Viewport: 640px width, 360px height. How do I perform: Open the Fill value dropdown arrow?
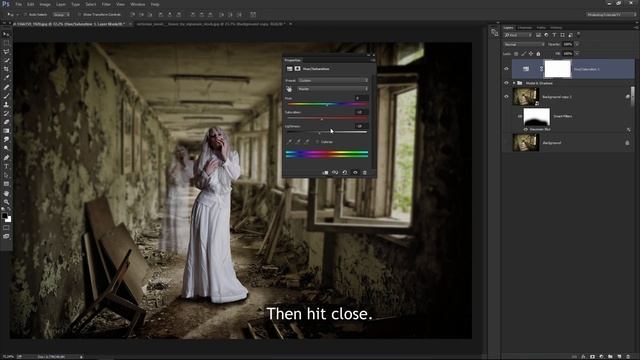click(x=577, y=53)
